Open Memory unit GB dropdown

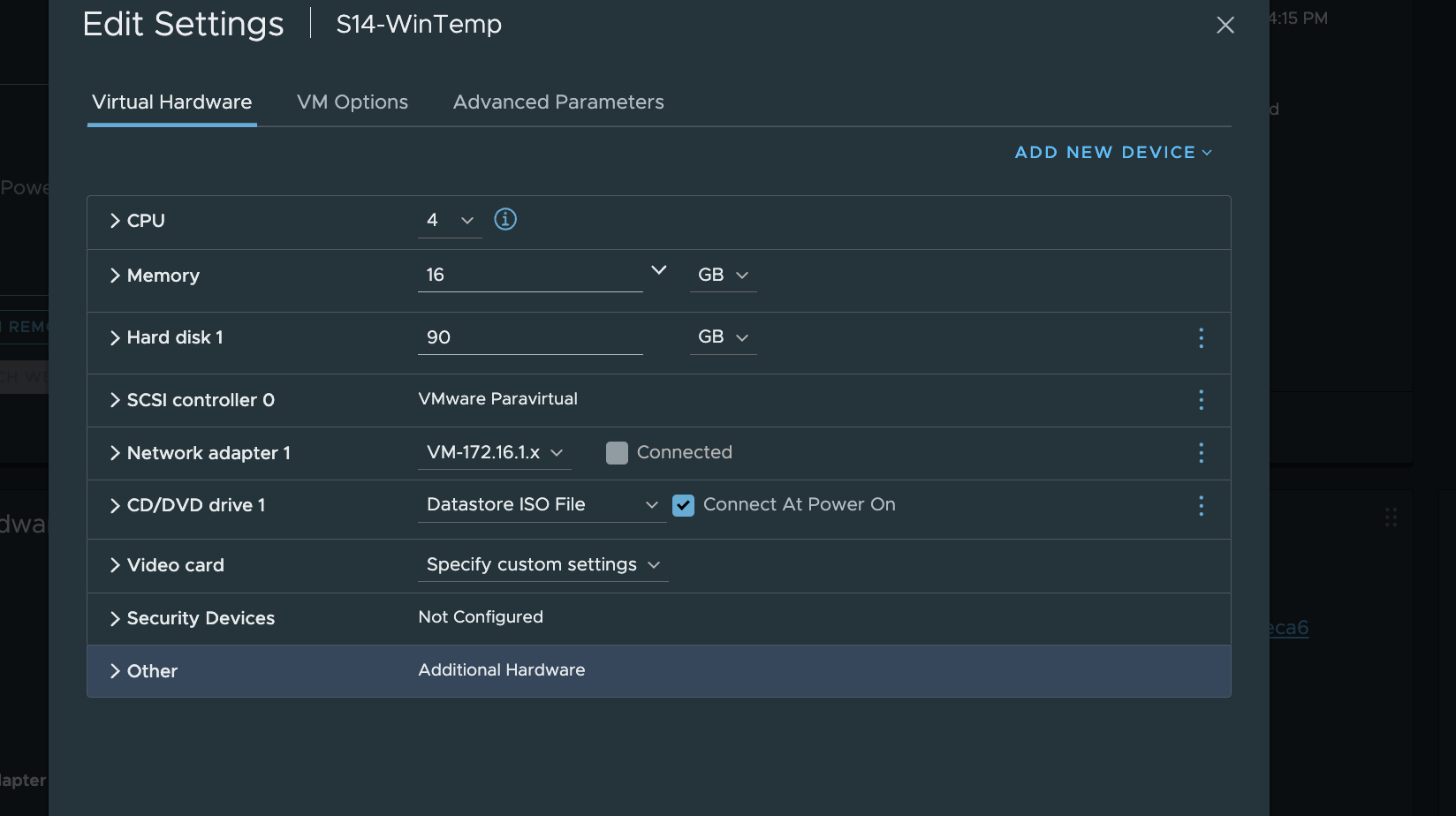[x=723, y=275]
